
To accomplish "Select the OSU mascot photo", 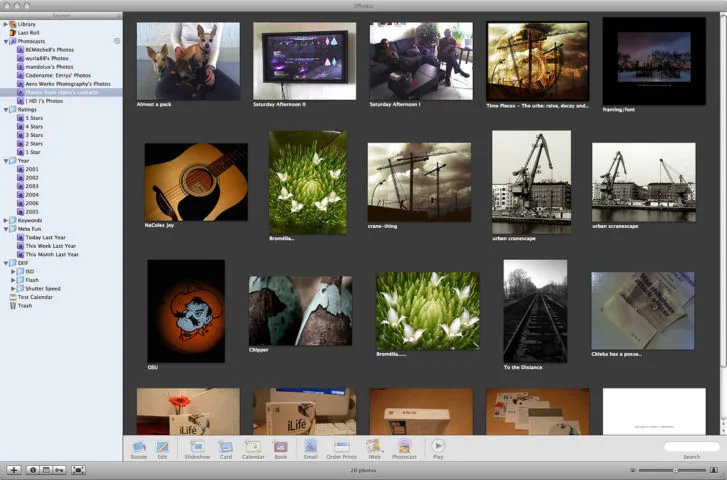I will click(x=186, y=311).
